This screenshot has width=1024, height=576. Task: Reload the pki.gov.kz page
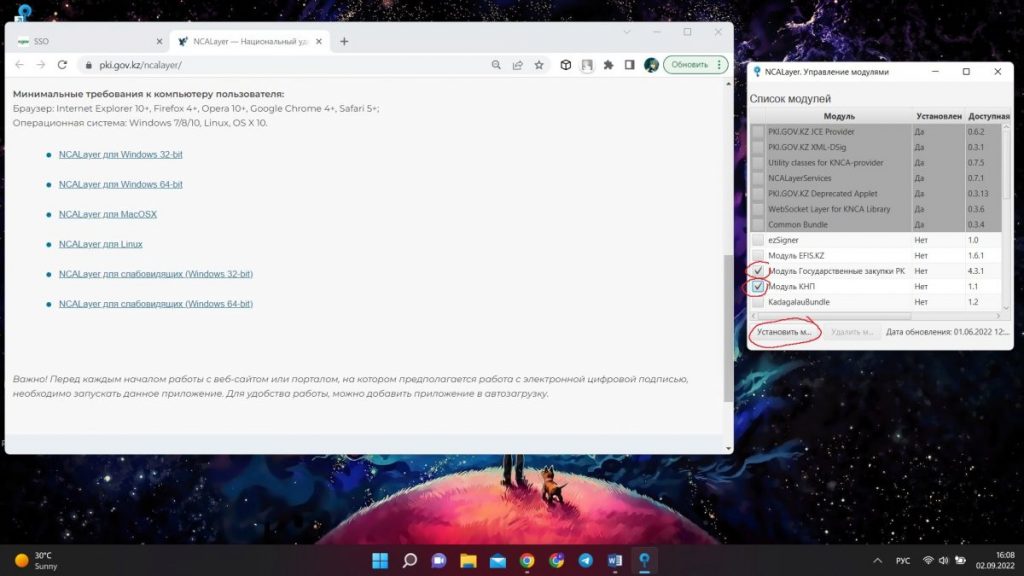click(x=62, y=65)
